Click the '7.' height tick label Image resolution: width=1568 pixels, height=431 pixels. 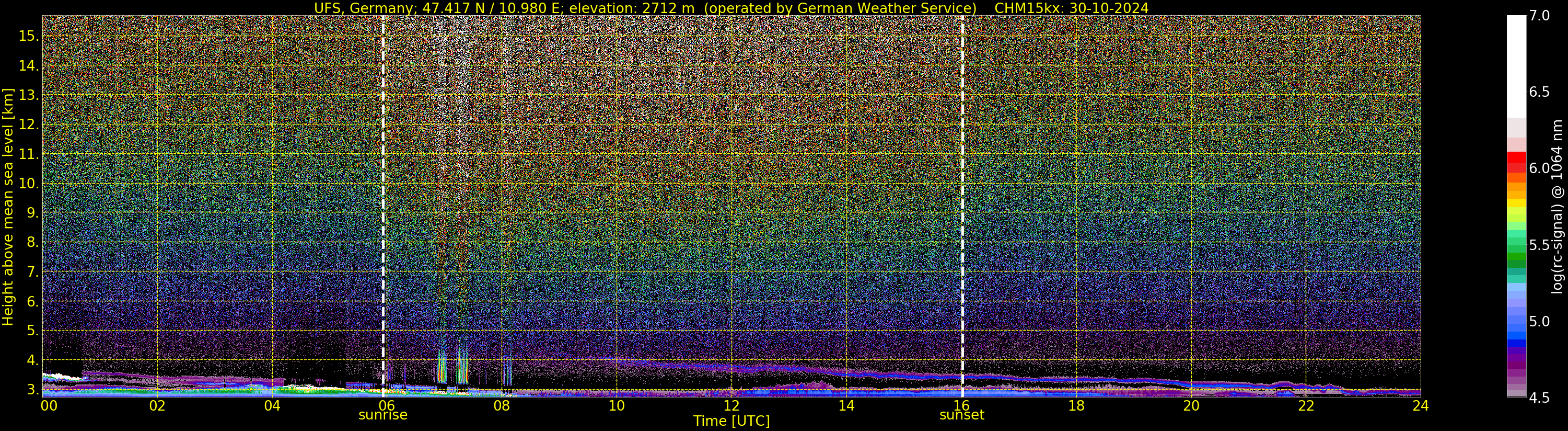32,271
